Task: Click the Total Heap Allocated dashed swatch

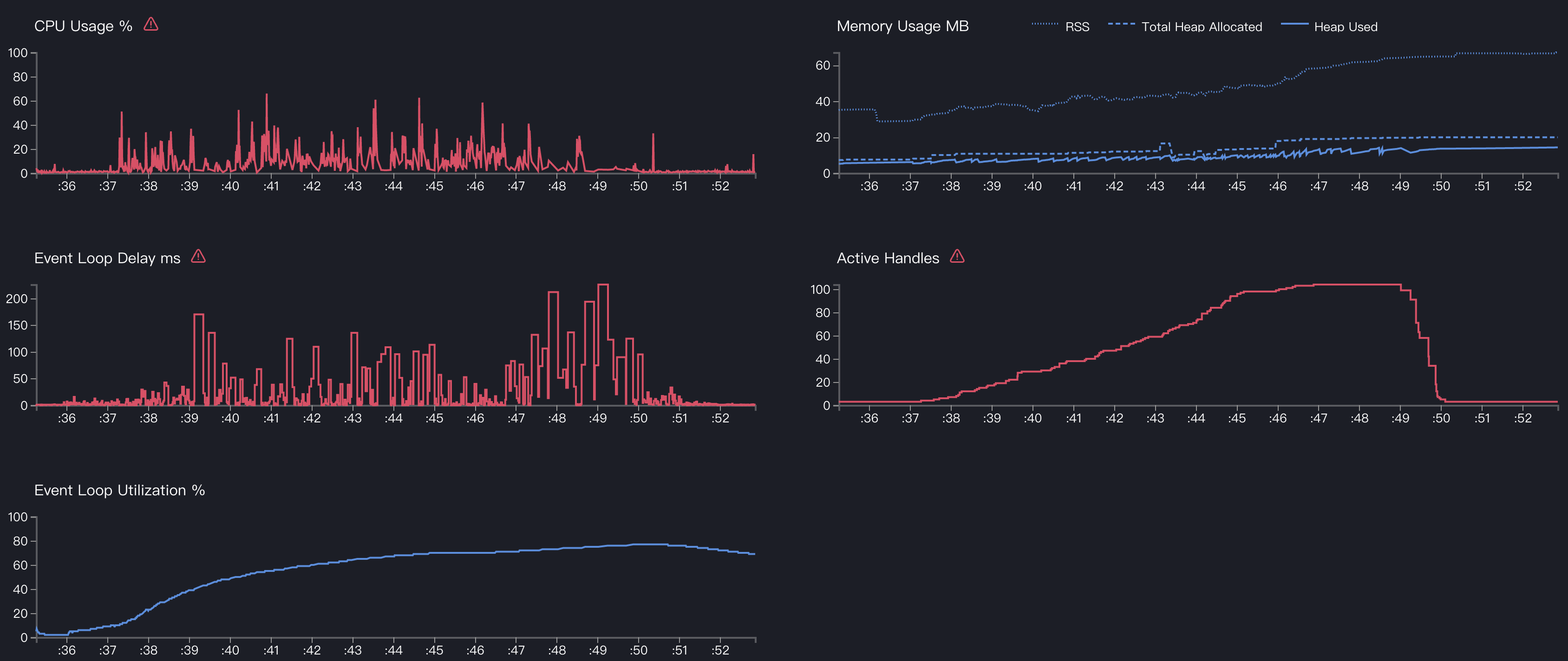Action: [1121, 24]
